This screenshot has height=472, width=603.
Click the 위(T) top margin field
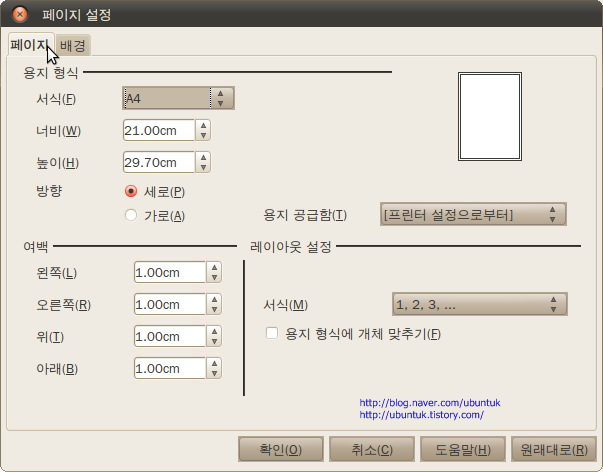[x=170, y=336]
